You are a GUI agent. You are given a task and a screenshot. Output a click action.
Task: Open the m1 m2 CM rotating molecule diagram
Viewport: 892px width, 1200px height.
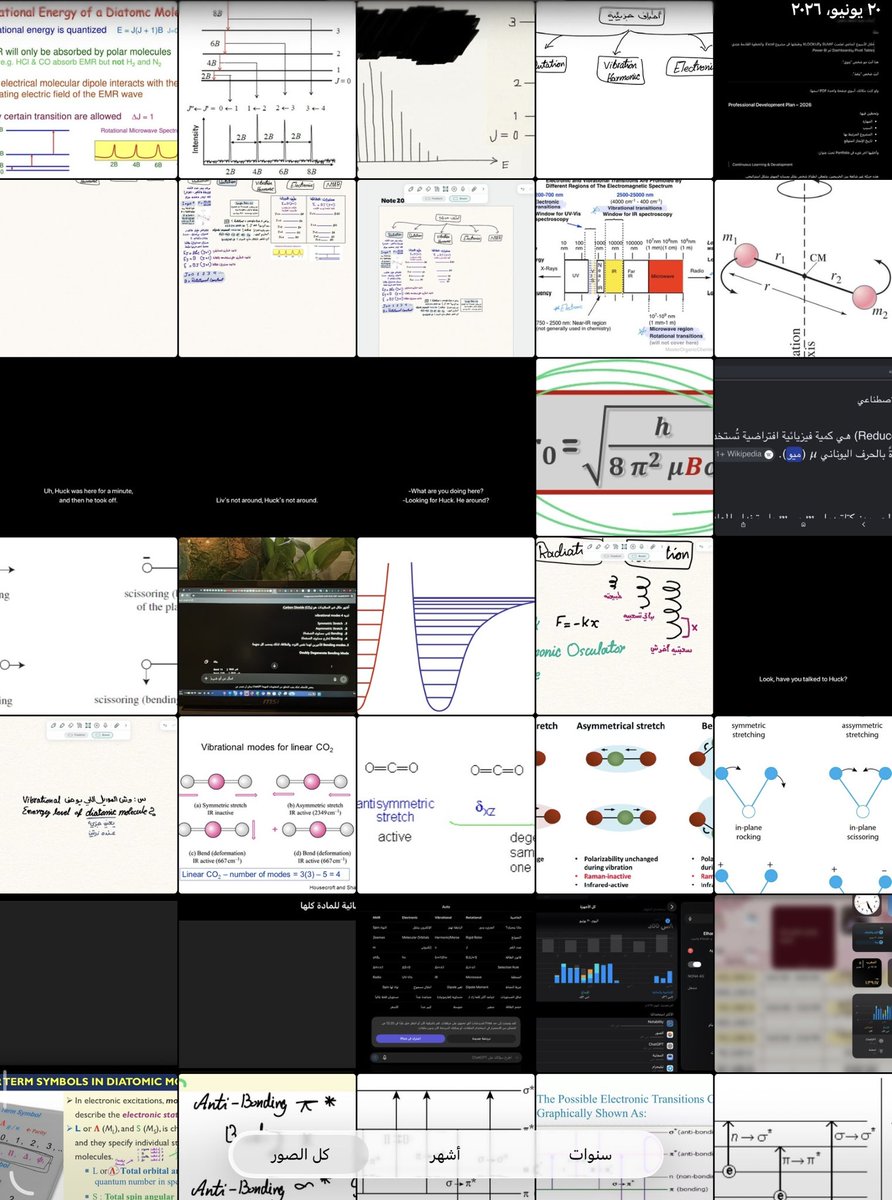[803, 268]
